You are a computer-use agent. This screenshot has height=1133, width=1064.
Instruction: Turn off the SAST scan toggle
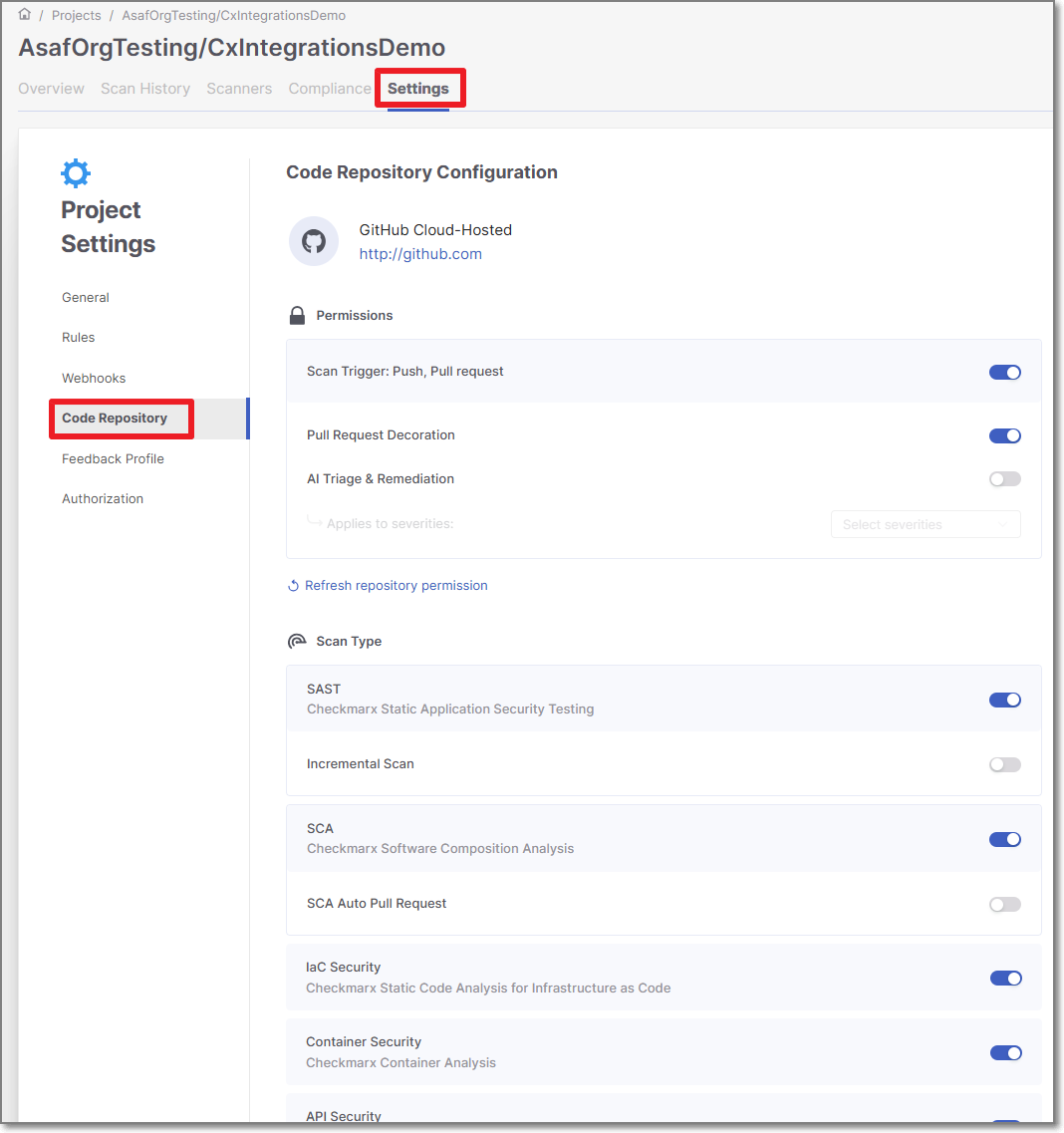click(x=1005, y=700)
